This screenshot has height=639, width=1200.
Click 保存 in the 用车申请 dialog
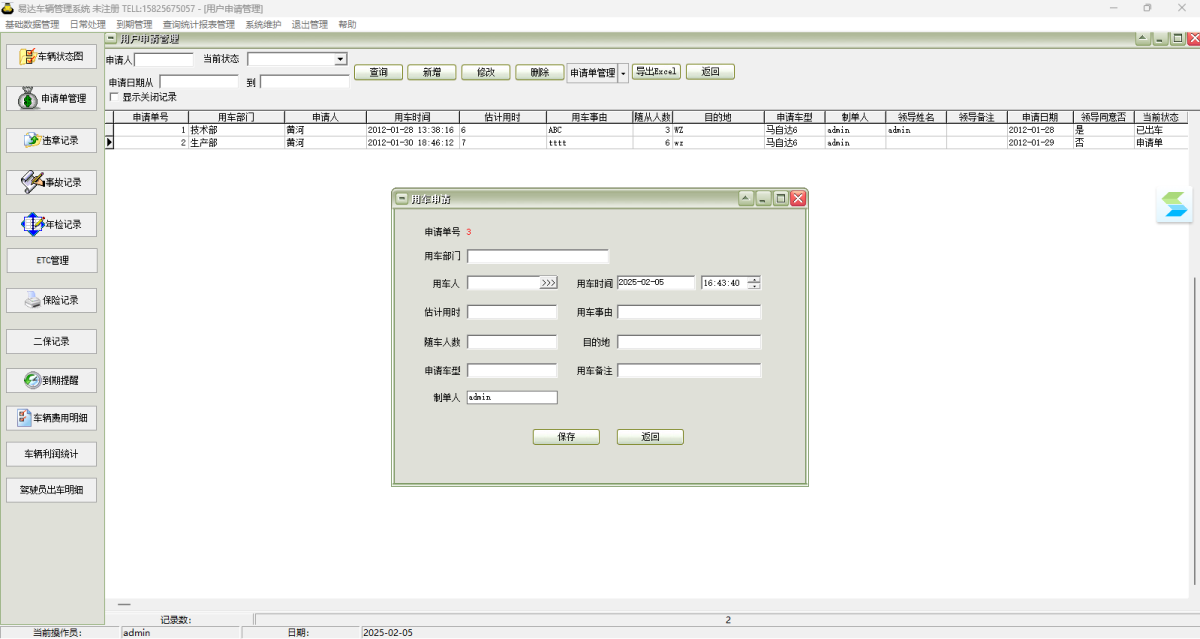pos(566,437)
